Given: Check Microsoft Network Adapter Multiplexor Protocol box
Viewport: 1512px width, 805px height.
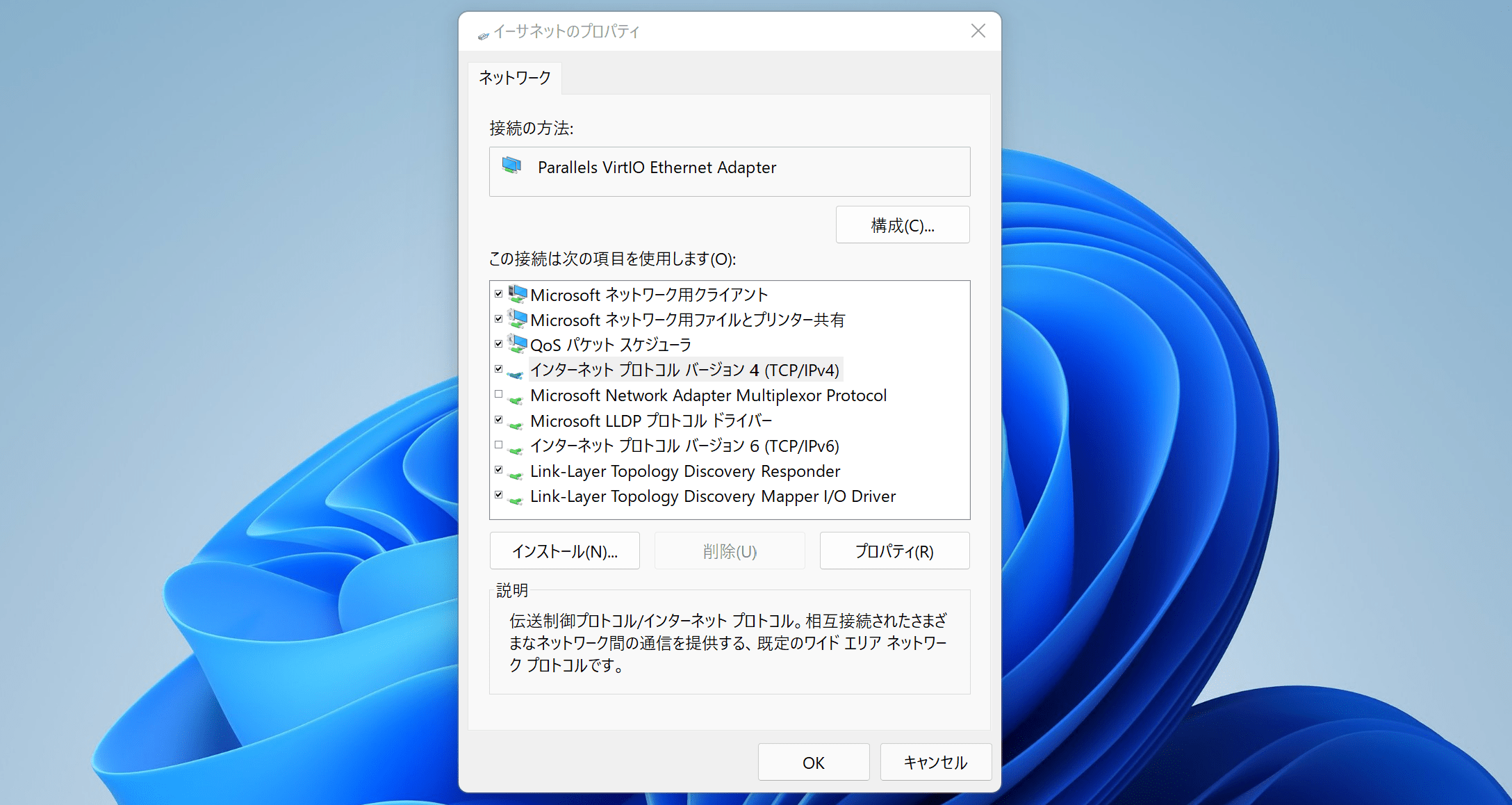Looking at the screenshot, I should [498, 394].
